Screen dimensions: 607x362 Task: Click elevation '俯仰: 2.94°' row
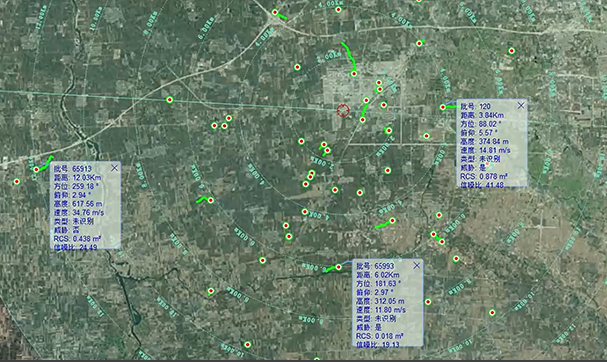click(72, 195)
